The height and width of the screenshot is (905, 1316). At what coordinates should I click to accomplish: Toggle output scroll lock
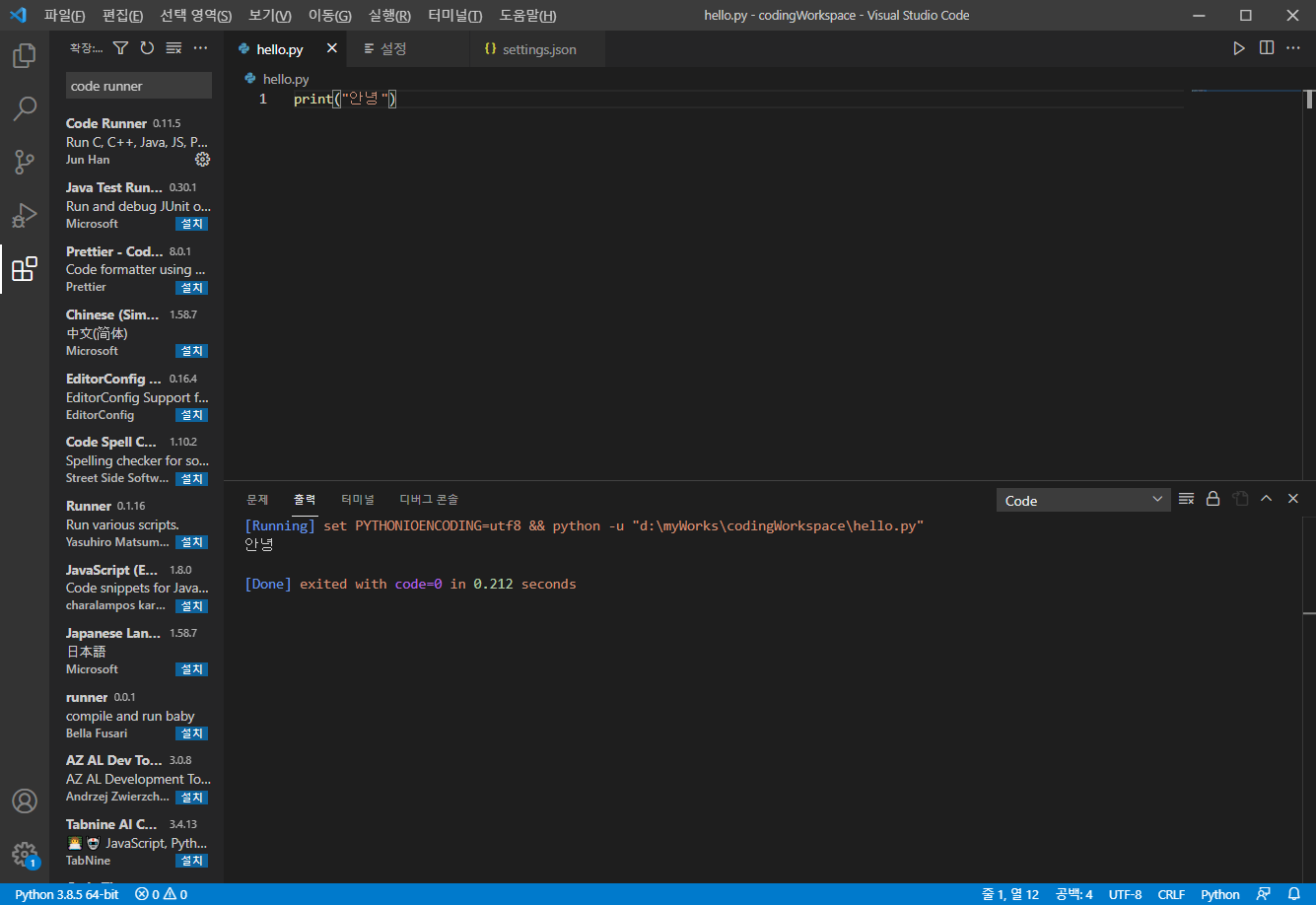[1213, 499]
